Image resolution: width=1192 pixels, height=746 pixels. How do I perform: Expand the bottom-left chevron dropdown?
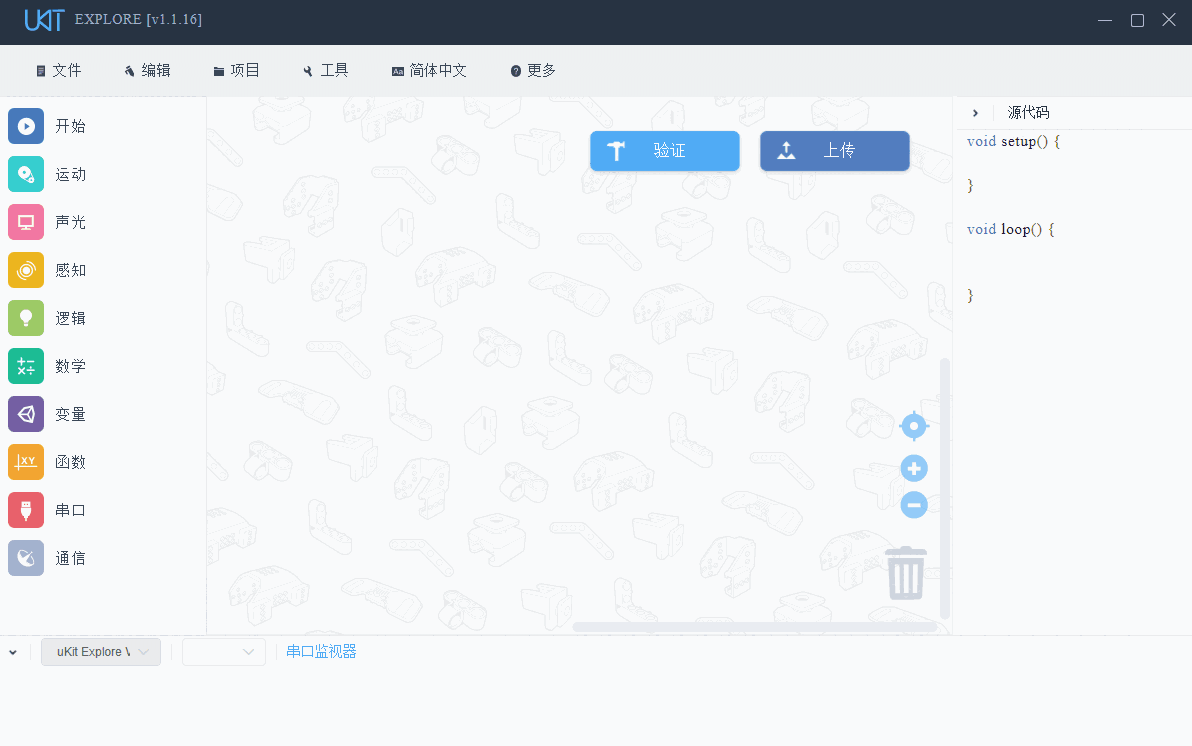pos(13,651)
